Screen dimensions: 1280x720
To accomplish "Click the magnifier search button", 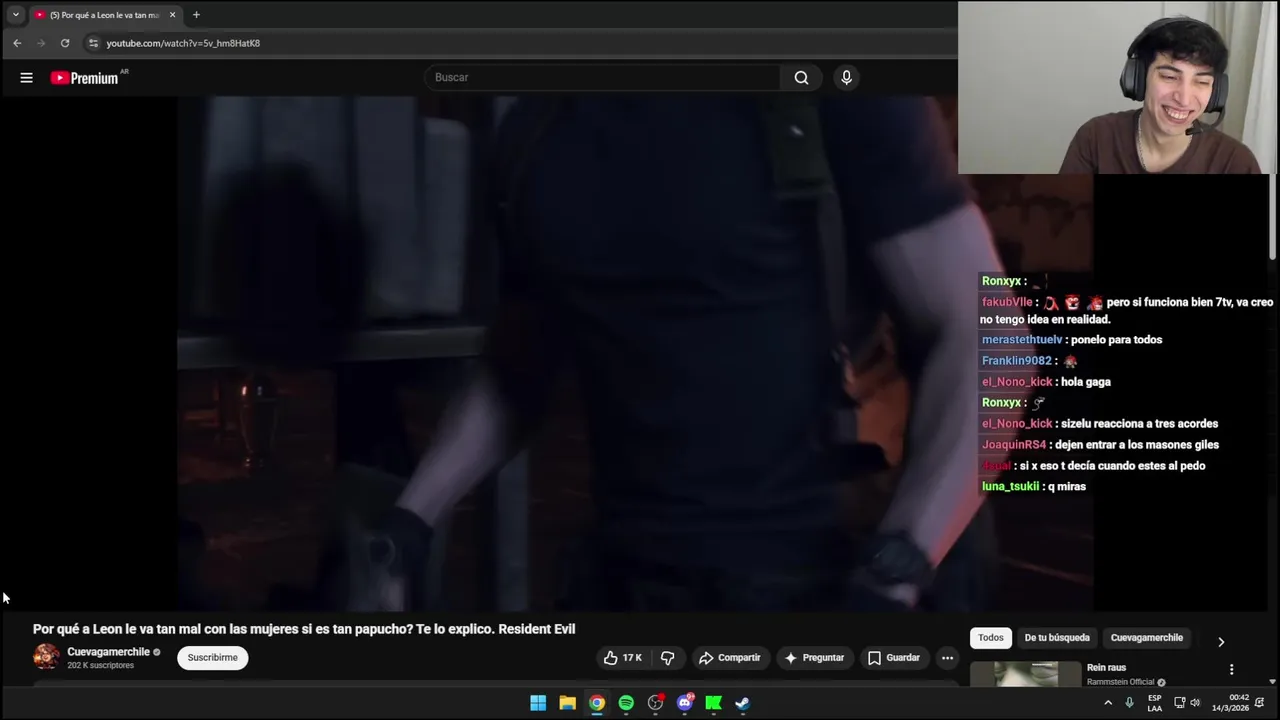I will coord(801,78).
